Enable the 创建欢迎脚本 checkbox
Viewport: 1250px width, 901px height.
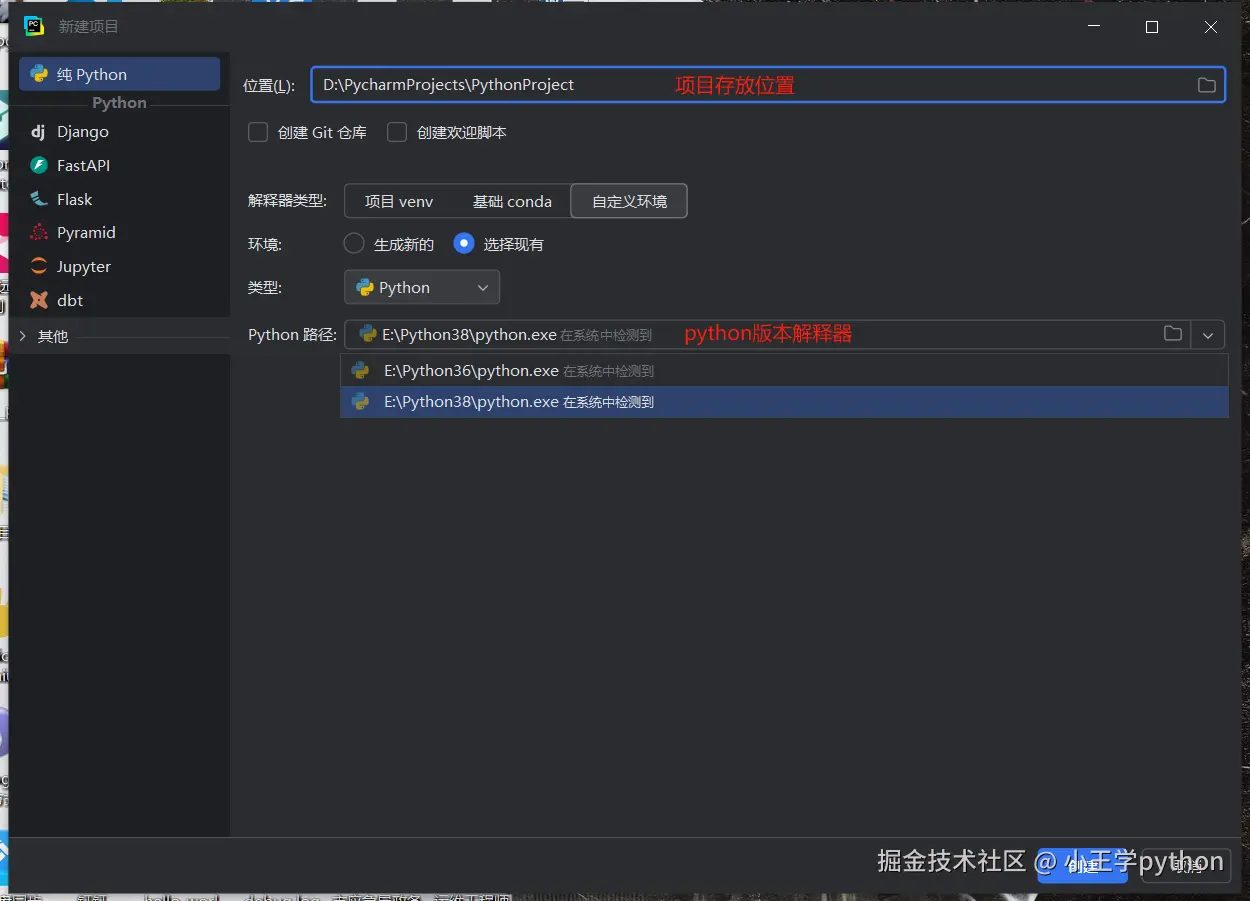pyautogui.click(x=397, y=132)
